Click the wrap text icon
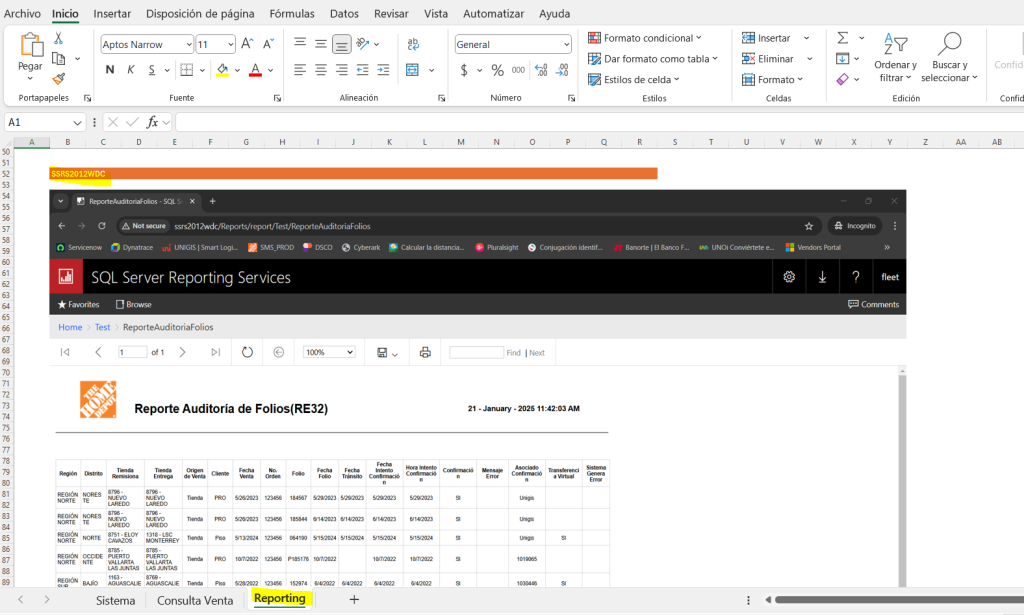This screenshot has width=1024, height=615. click(413, 44)
